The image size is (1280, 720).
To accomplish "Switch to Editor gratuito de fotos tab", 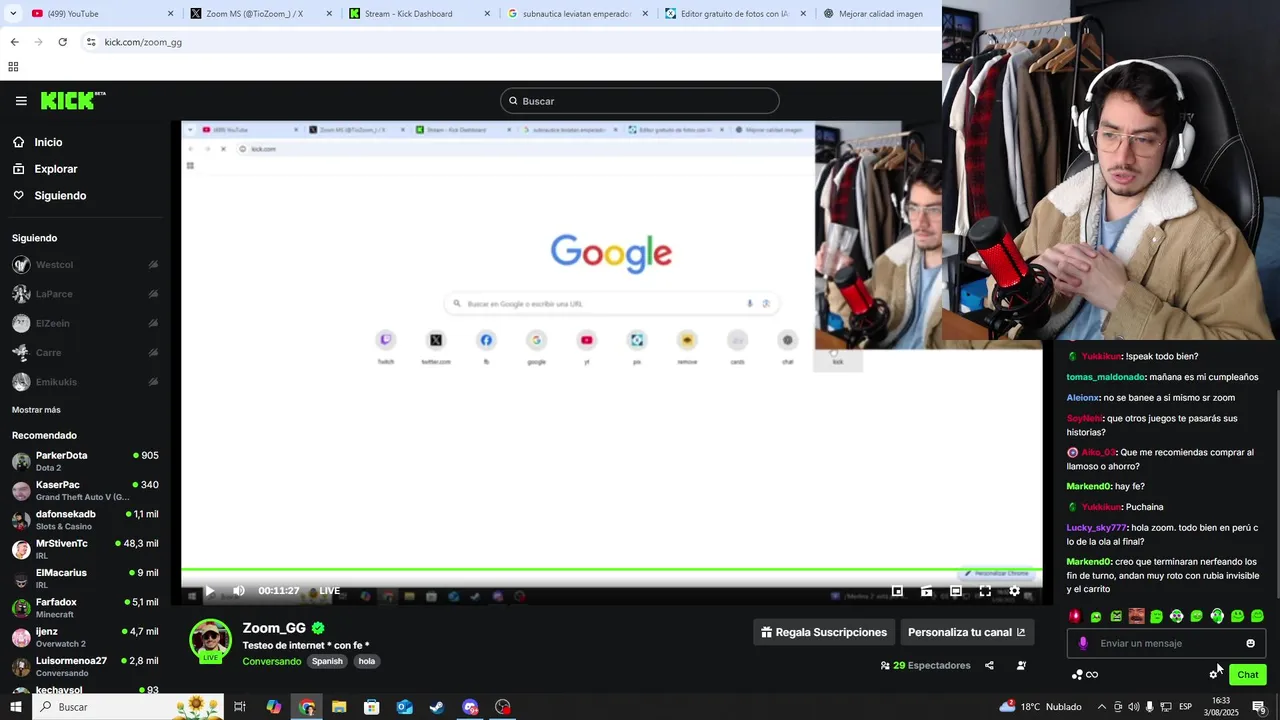I will (x=735, y=14).
